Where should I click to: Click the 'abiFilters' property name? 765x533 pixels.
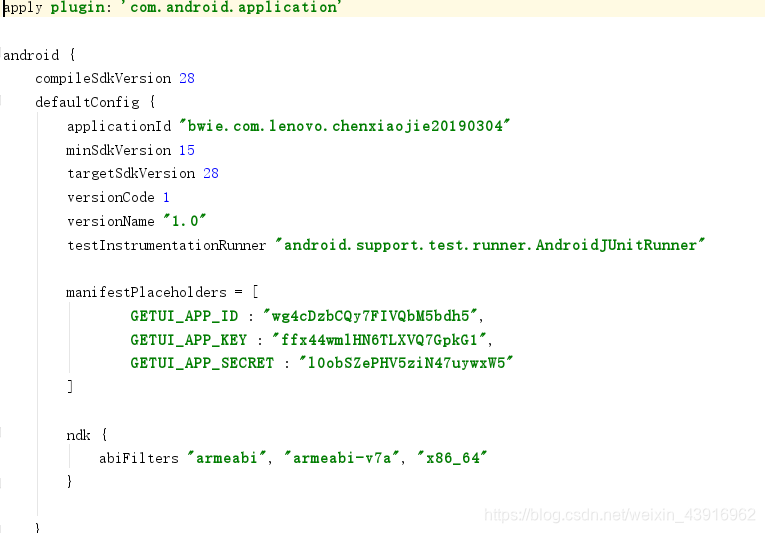pyautogui.click(x=139, y=458)
